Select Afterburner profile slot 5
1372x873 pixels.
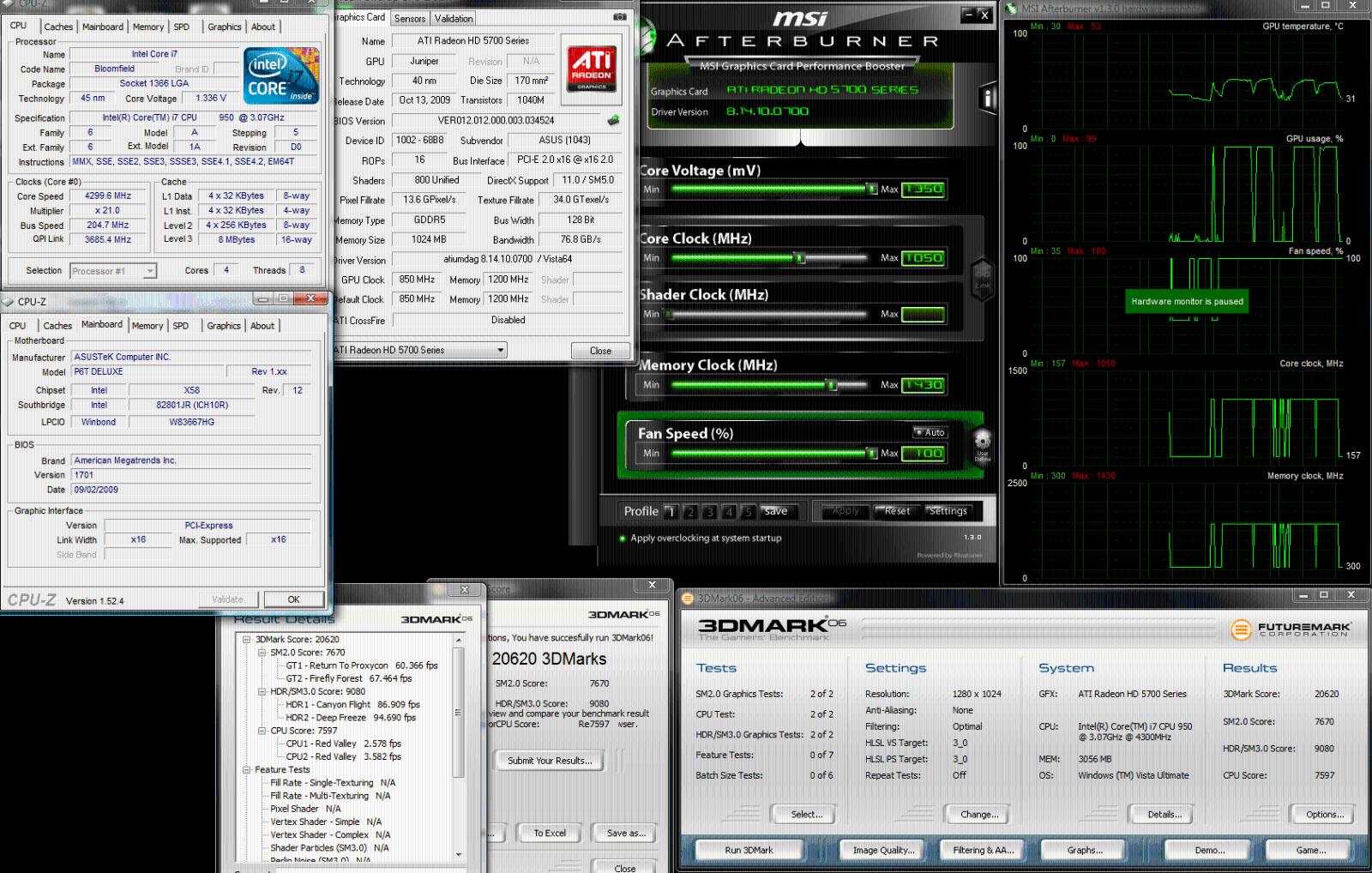coord(748,512)
